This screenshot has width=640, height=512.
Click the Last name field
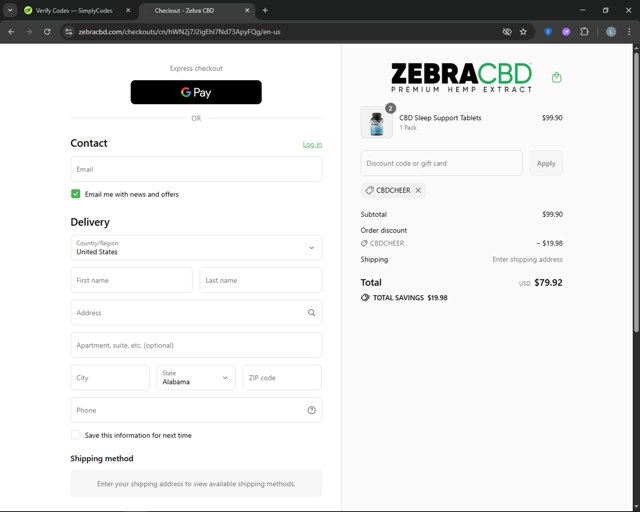point(261,280)
